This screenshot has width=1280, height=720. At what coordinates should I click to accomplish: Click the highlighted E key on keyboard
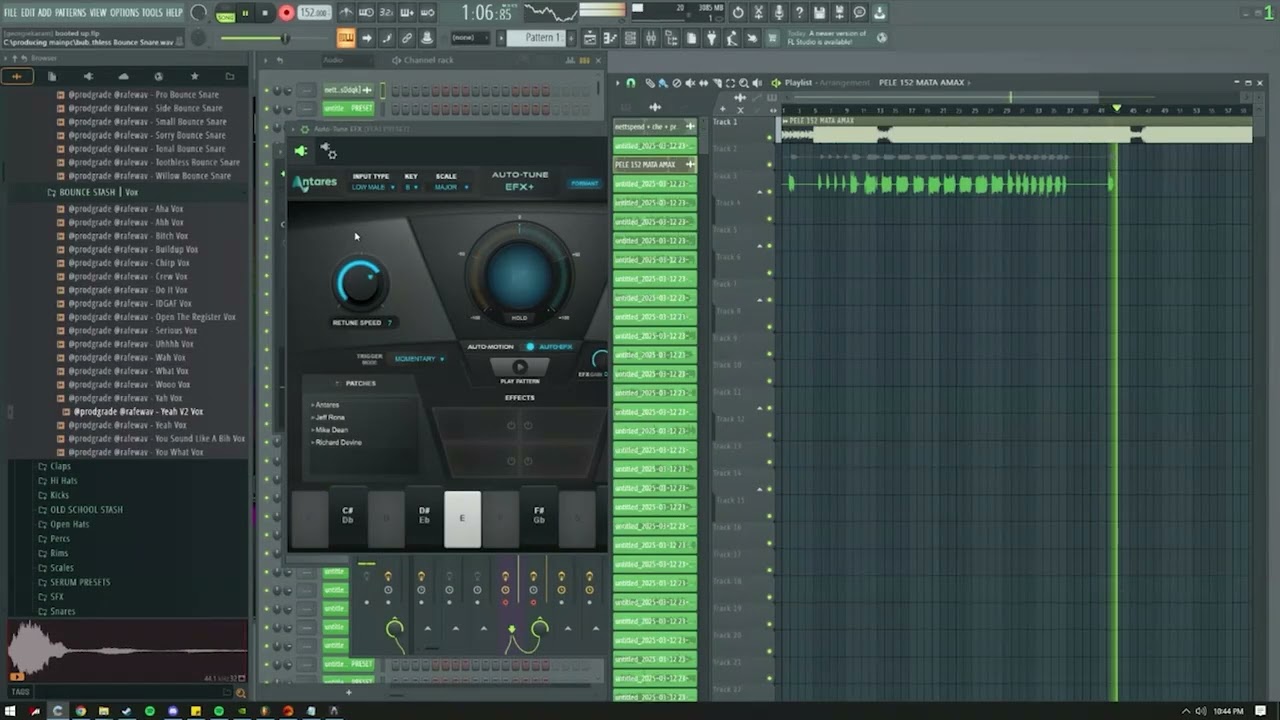[x=462, y=519]
